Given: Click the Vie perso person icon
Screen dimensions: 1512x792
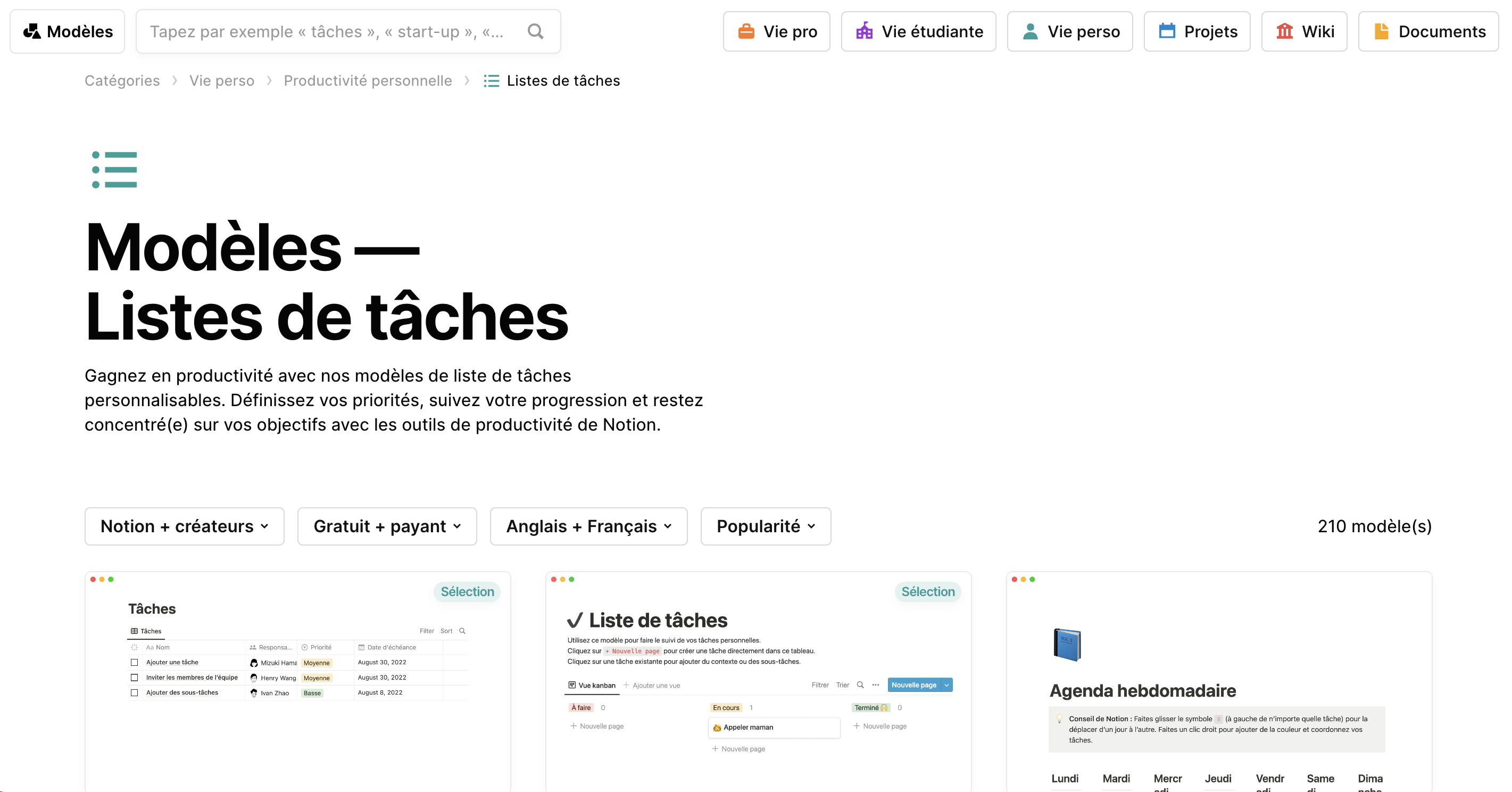Looking at the screenshot, I should (1030, 31).
